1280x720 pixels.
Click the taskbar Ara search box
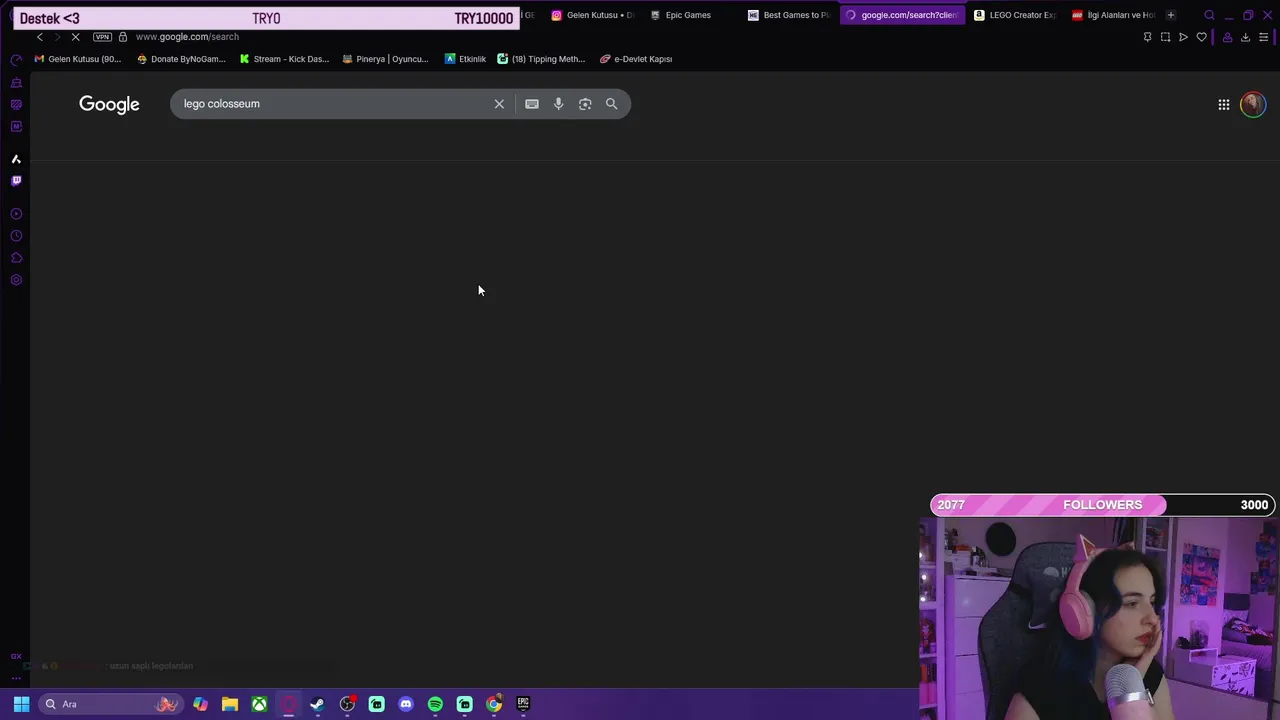pos(111,704)
